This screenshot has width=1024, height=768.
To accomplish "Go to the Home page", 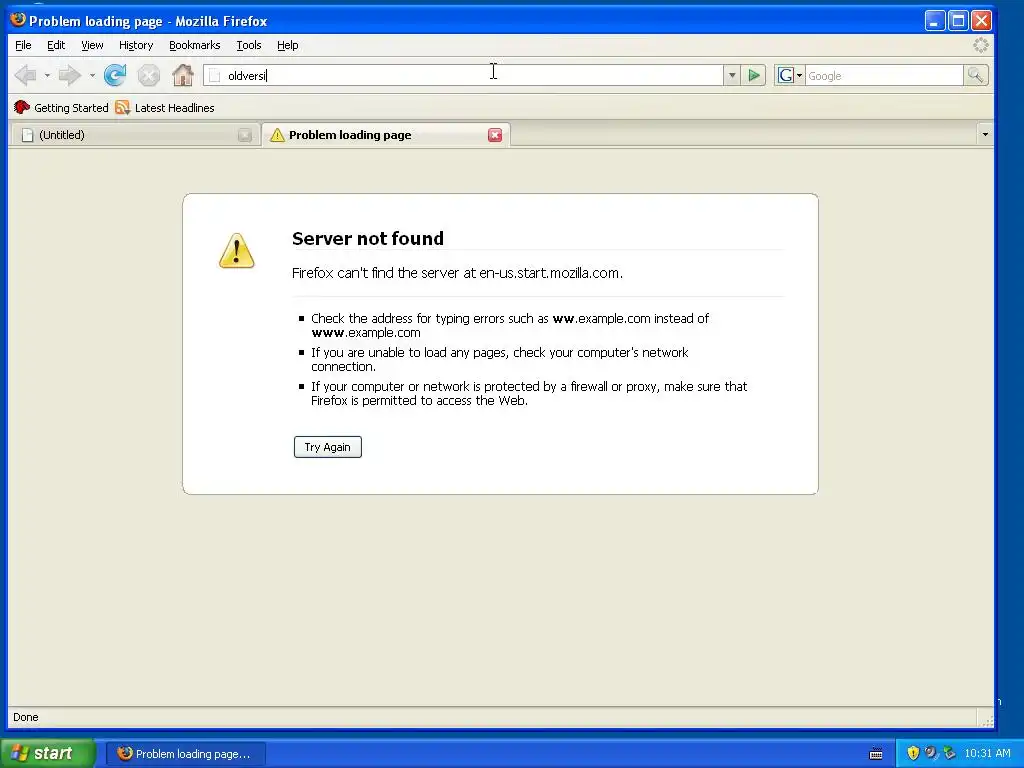I will [183, 76].
